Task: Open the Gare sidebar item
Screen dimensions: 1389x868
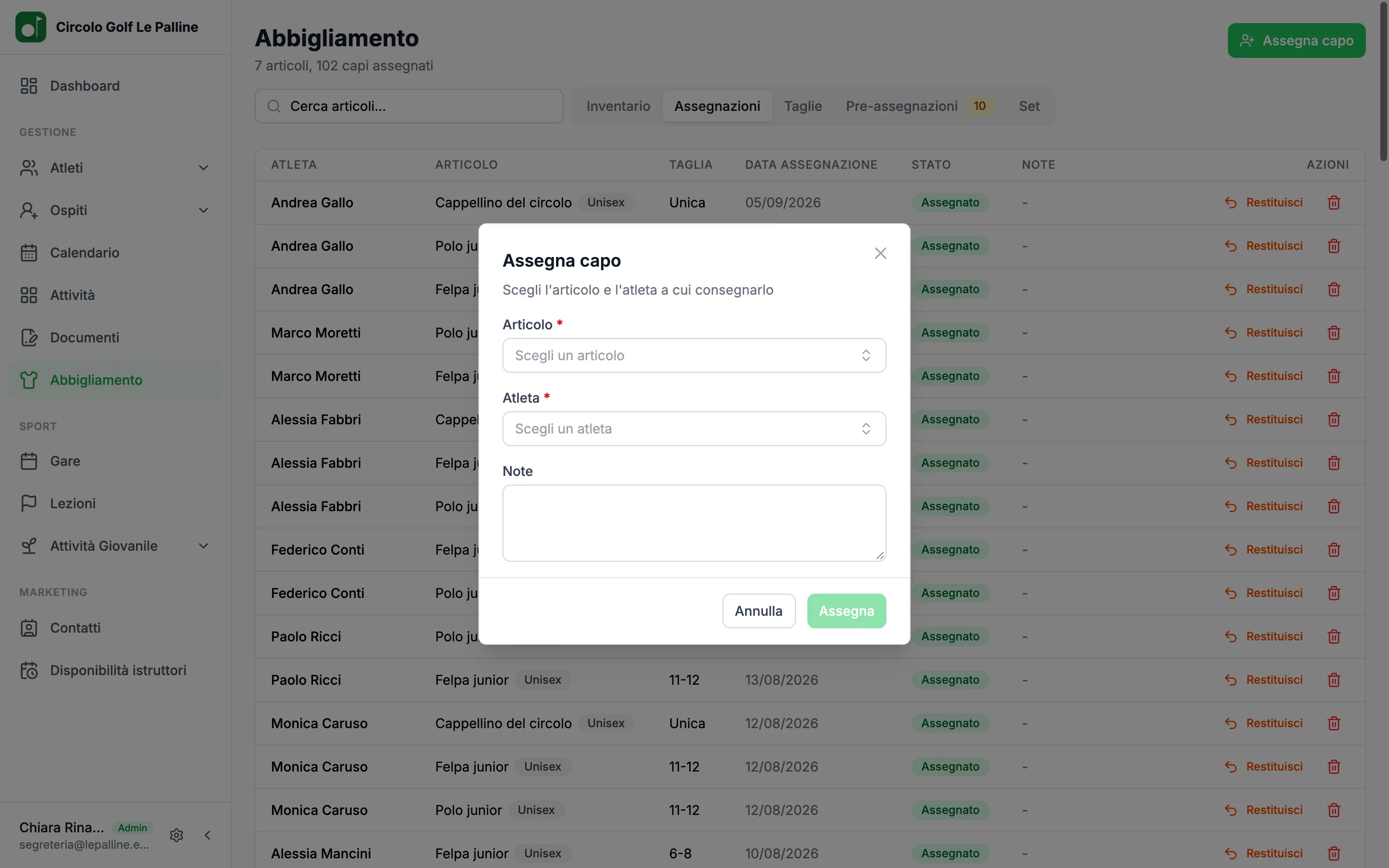Action: (x=115, y=461)
